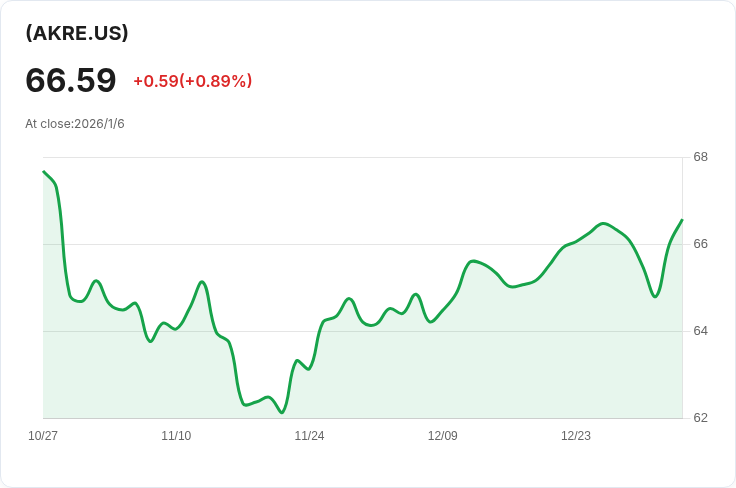Click the line's peak just after 12/09
Screen dimensions: 736x488
pyautogui.click(x=473, y=261)
